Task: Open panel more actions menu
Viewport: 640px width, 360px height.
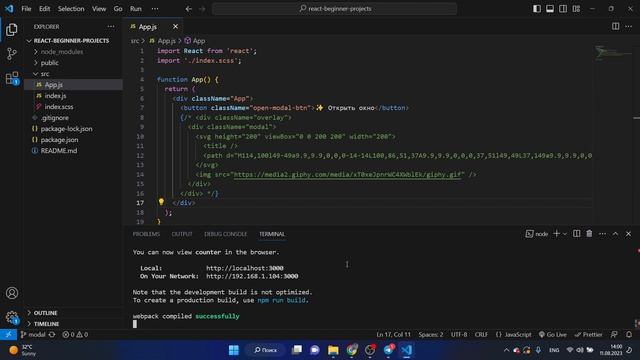Action: [602, 233]
